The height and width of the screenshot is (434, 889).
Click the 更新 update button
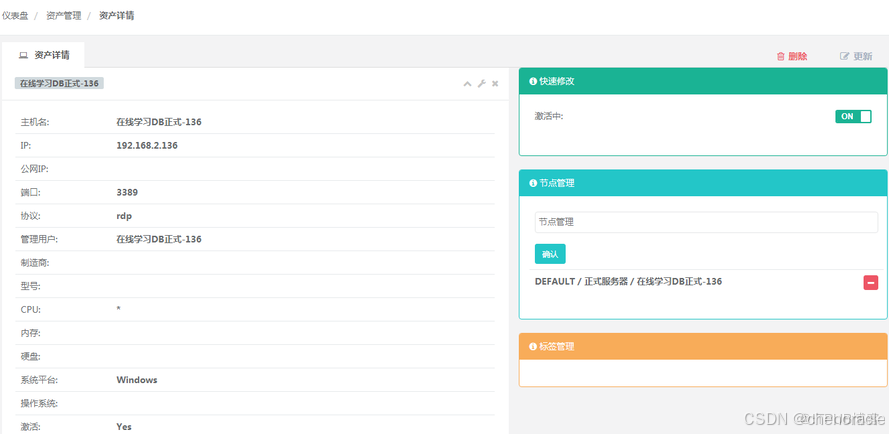[856, 56]
